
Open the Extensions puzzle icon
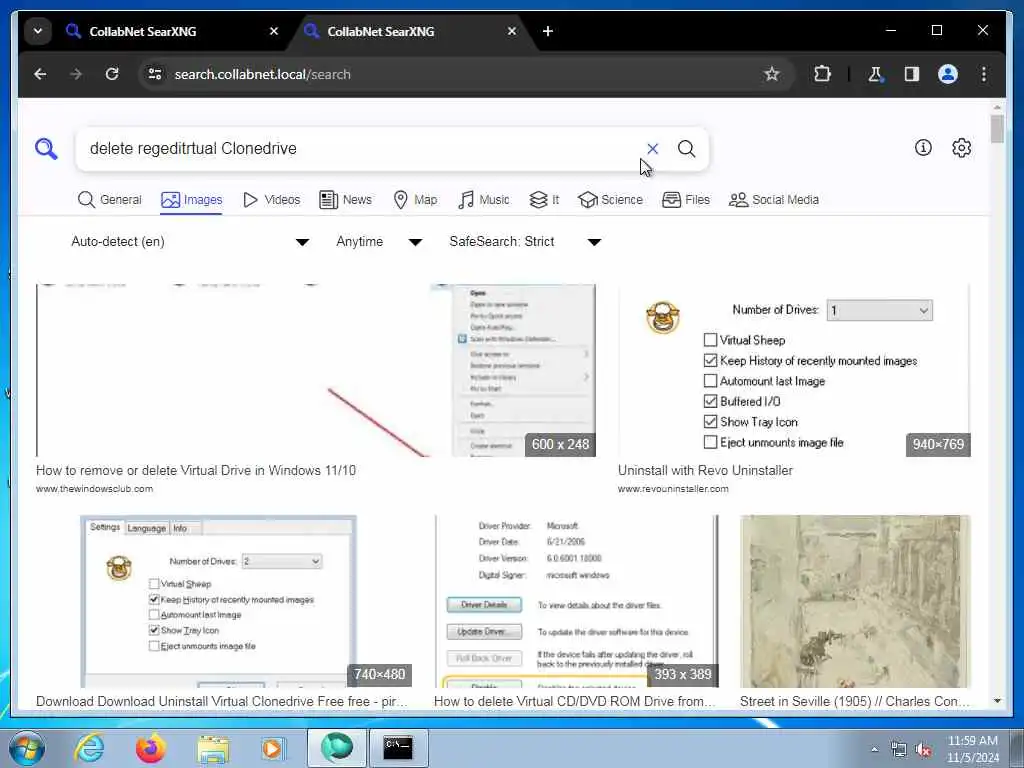(x=822, y=74)
